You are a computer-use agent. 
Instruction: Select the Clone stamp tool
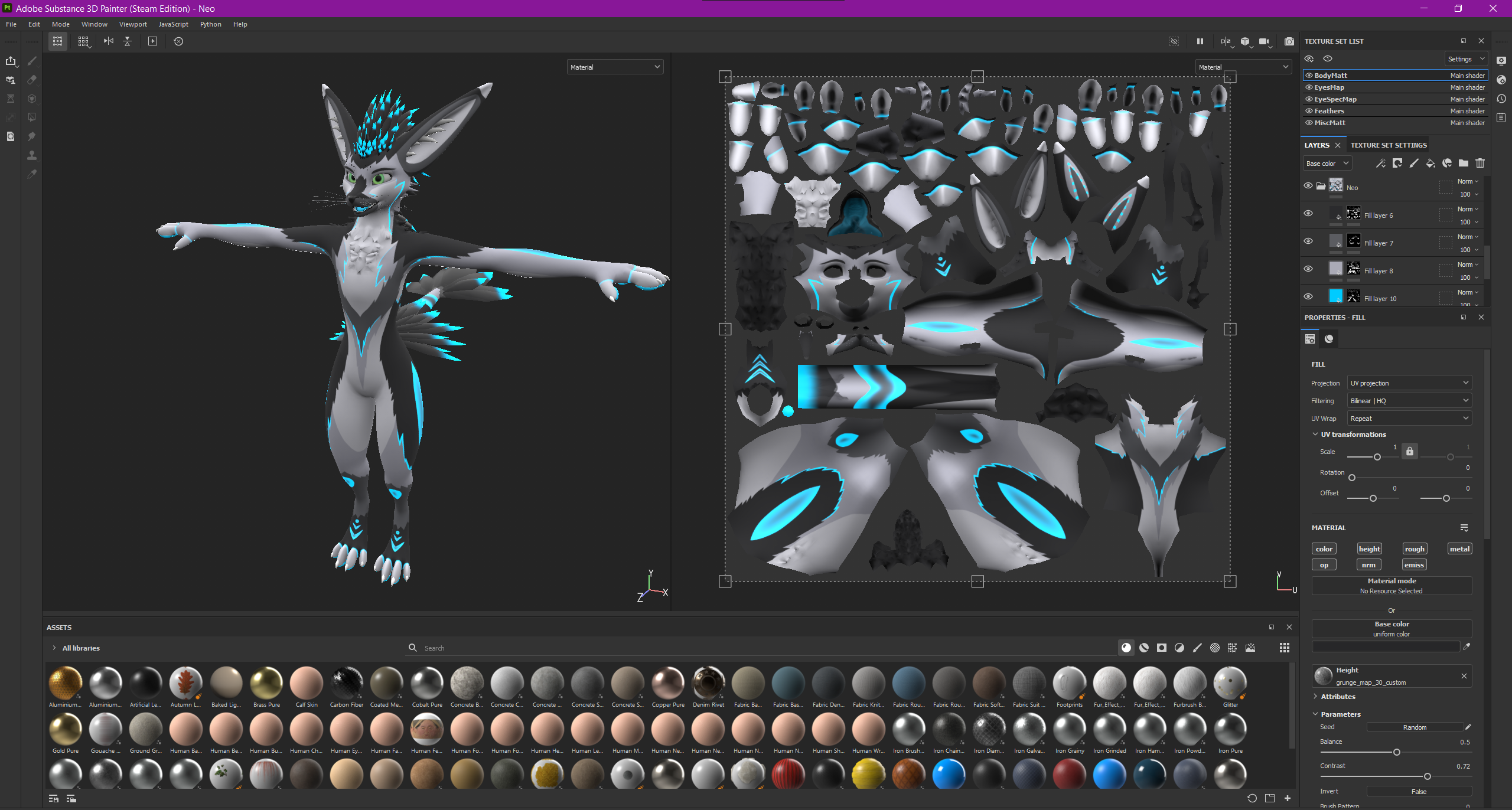[32, 155]
